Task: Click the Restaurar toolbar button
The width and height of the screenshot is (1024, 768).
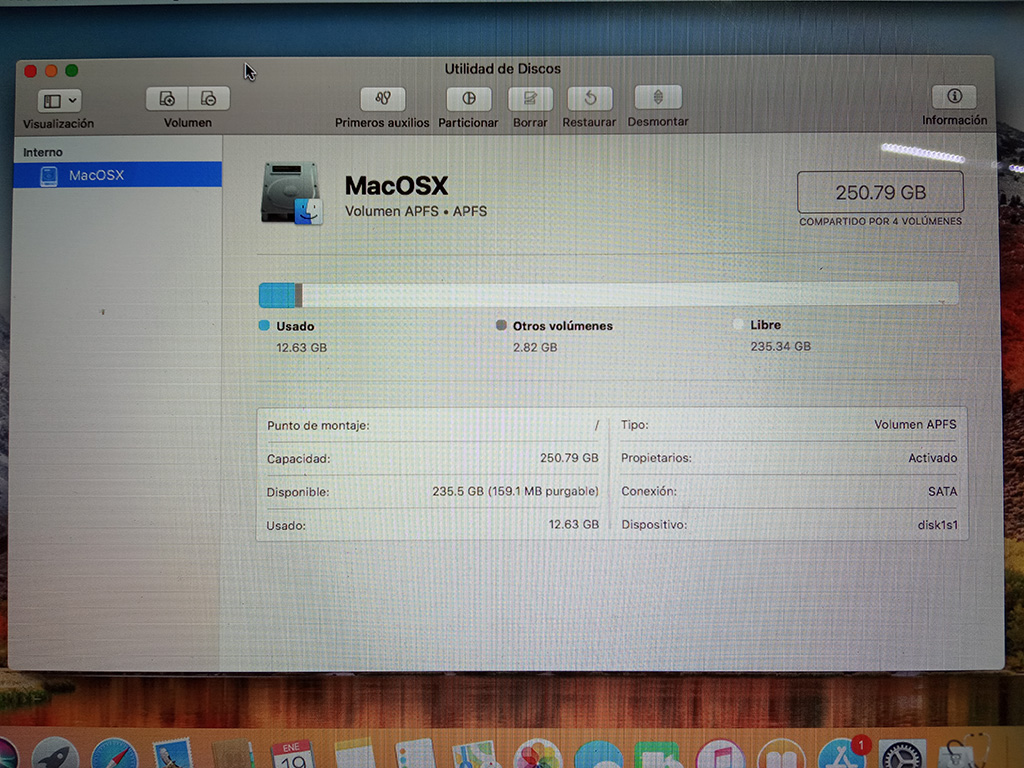Action: (590, 99)
